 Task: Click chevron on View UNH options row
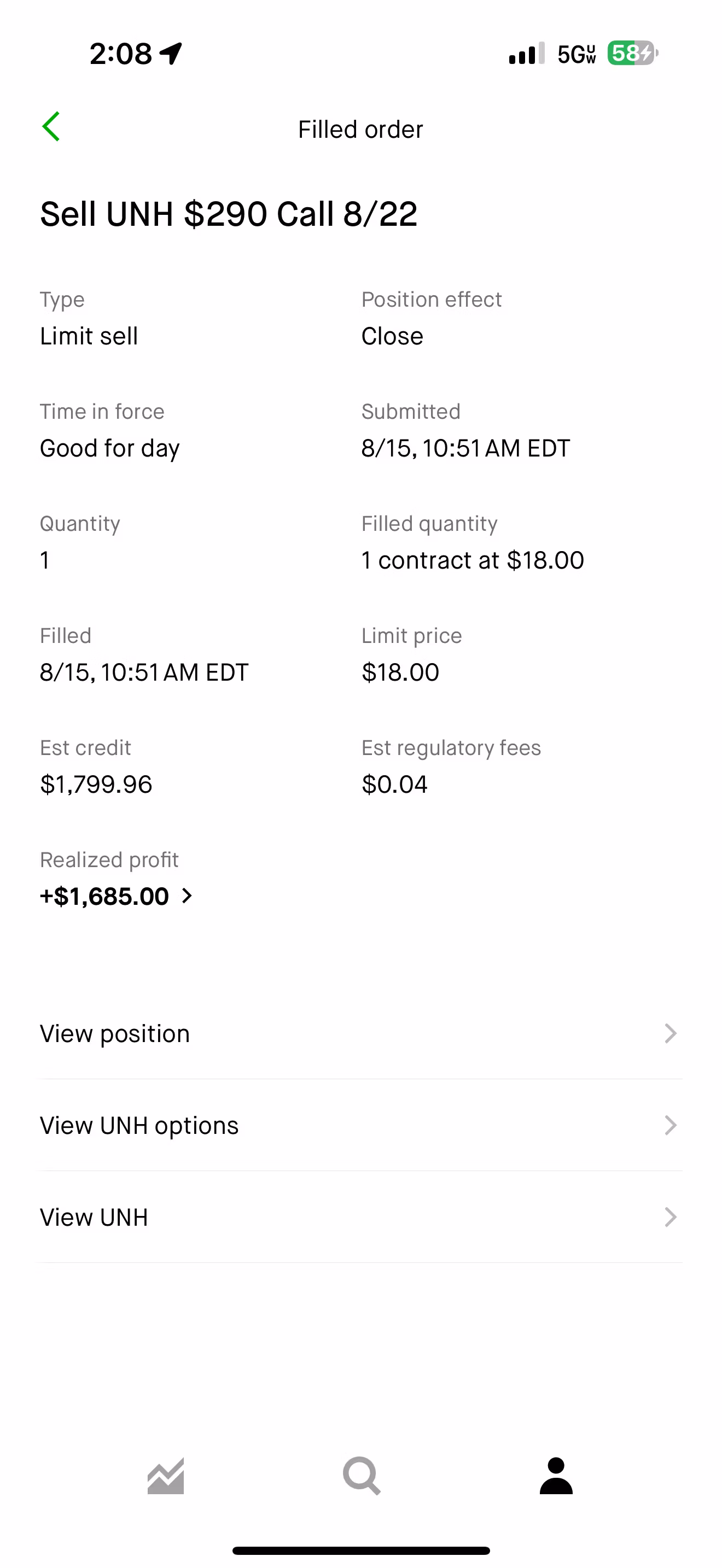(670, 1126)
